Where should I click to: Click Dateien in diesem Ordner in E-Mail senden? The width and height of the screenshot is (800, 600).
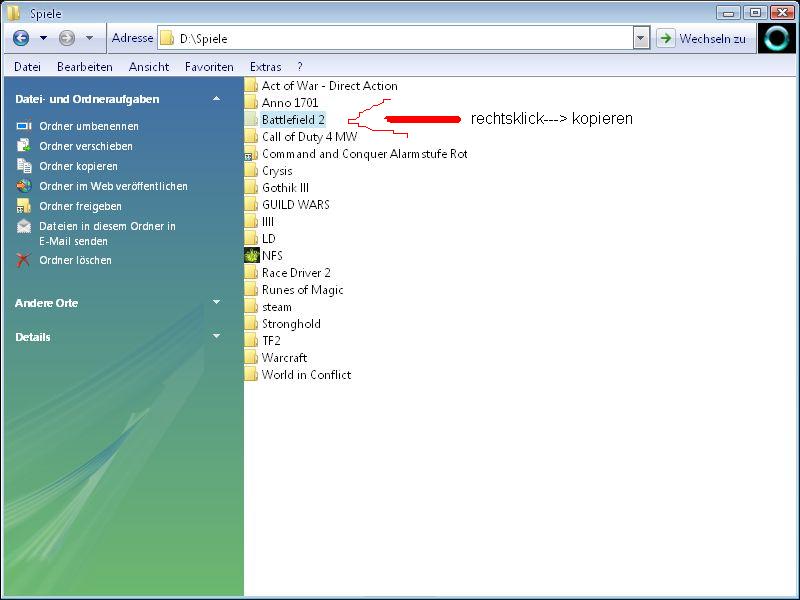(x=107, y=233)
